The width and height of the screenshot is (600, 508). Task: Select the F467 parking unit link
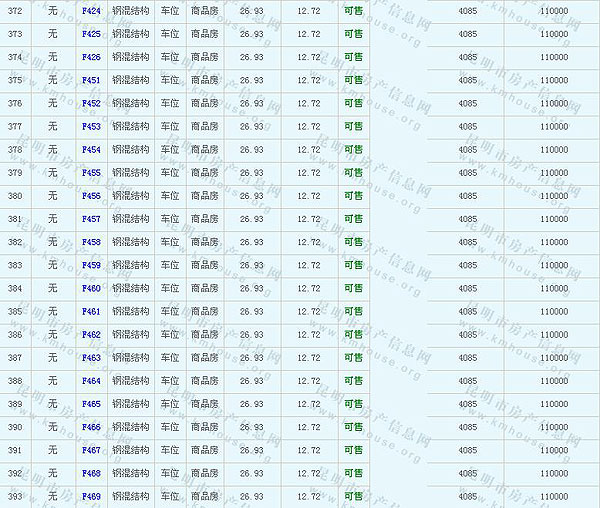(91, 450)
